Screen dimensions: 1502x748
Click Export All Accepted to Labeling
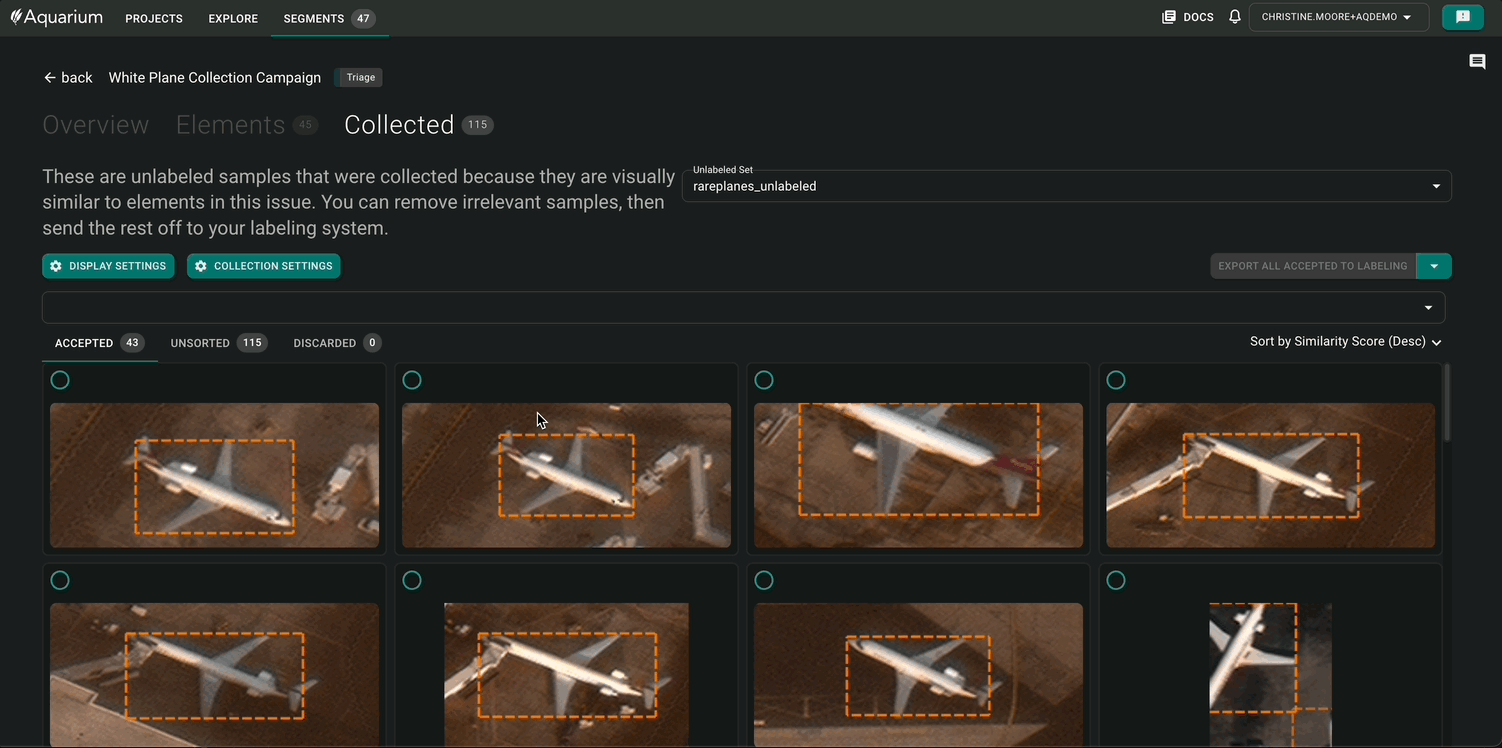tap(1312, 266)
